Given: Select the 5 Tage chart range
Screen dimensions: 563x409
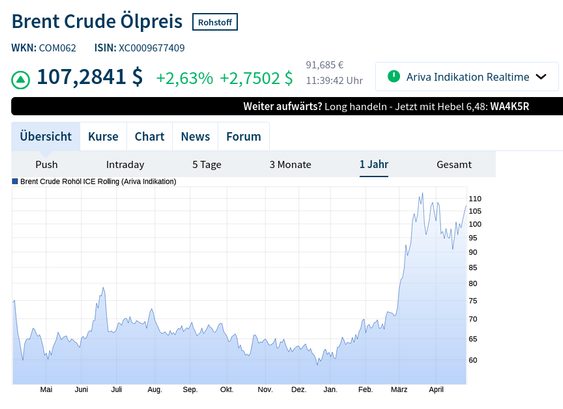Looking at the screenshot, I should (206, 164).
